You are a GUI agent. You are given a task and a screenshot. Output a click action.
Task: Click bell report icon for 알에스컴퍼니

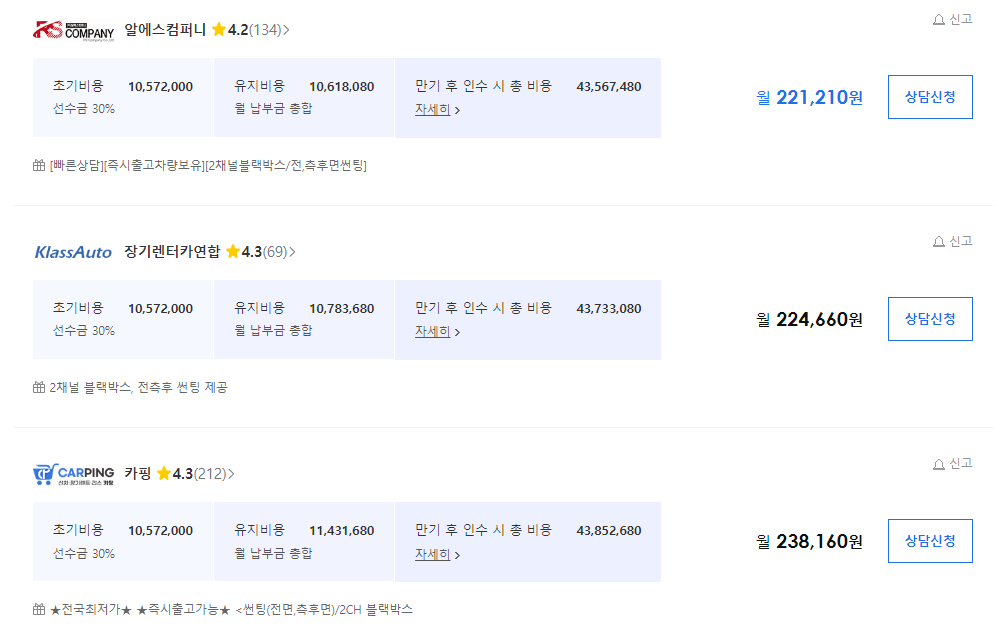pos(939,20)
